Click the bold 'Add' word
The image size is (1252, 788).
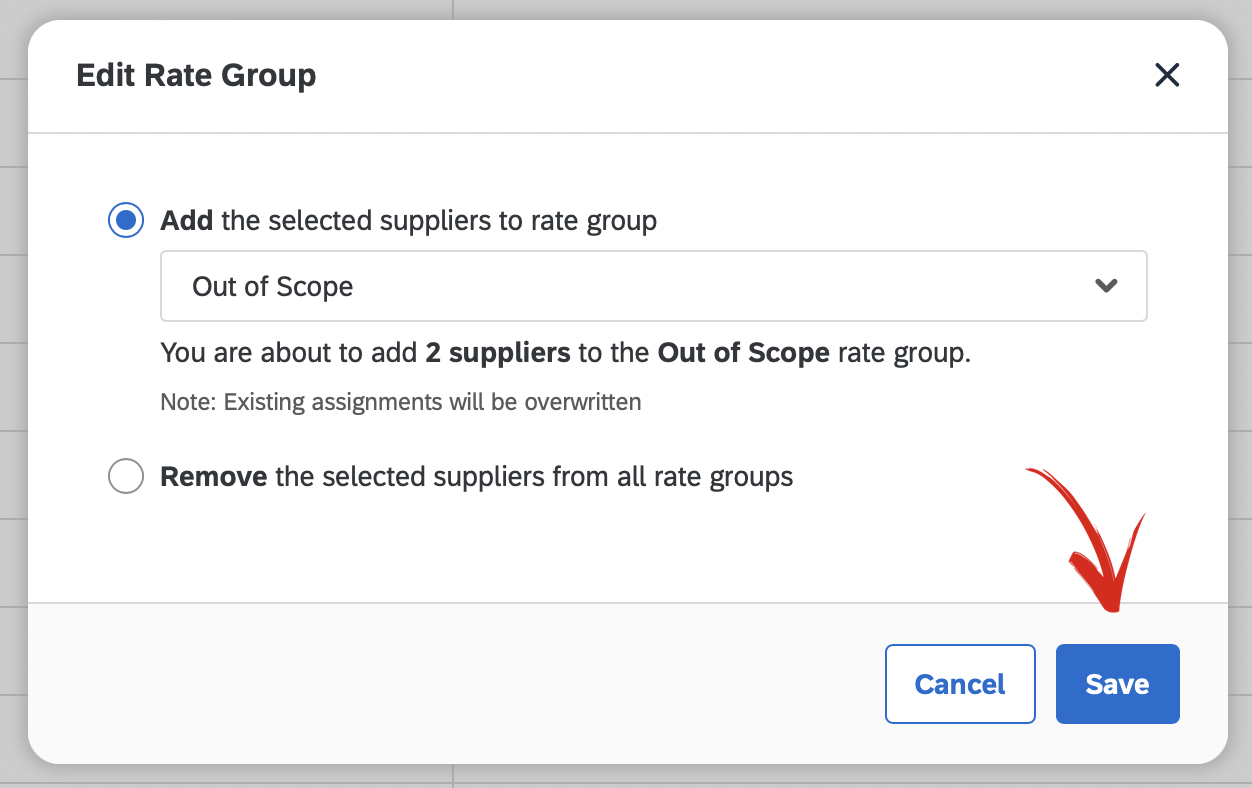[187, 220]
